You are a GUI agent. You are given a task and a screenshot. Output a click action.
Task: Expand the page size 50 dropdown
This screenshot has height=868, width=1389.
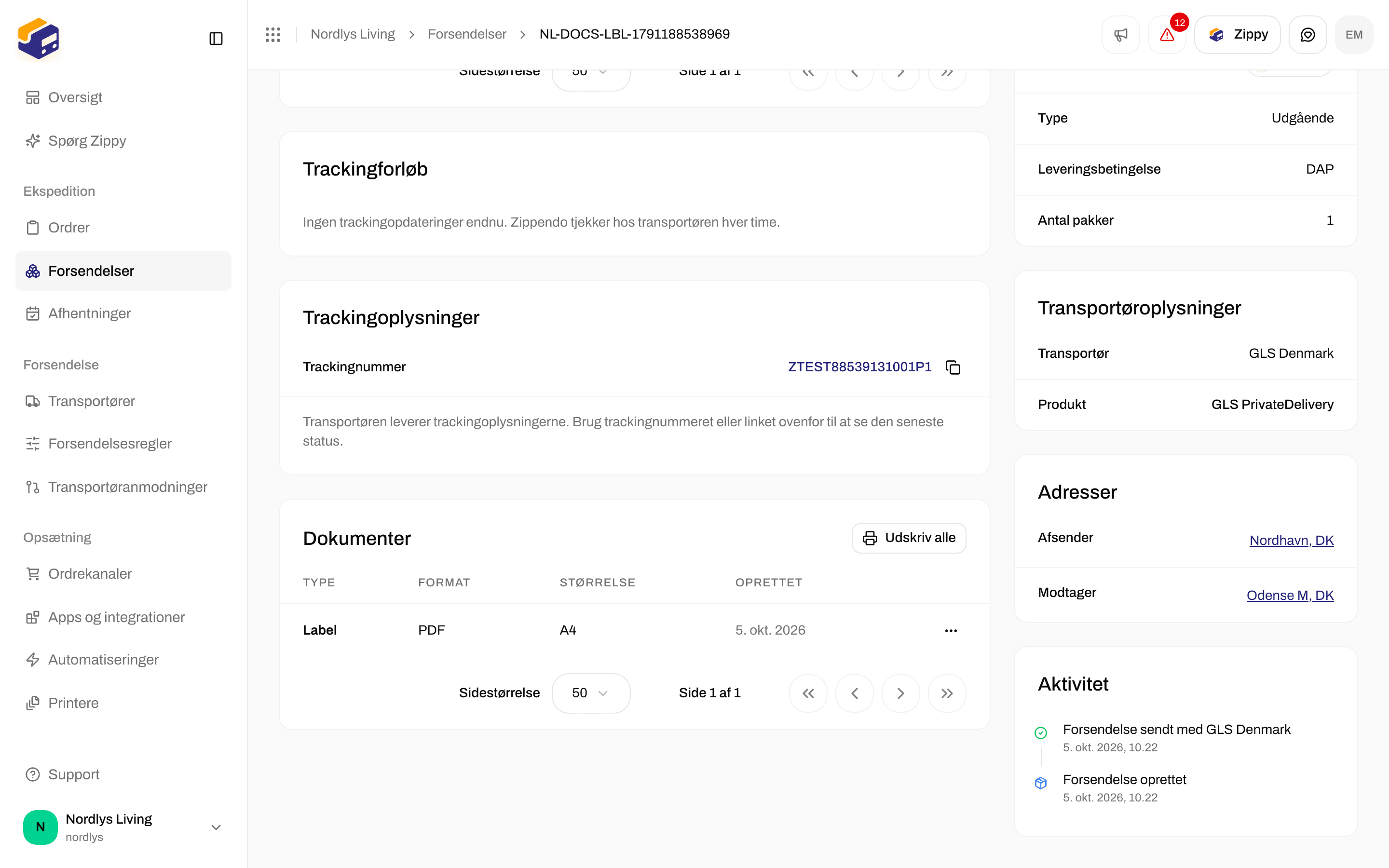click(591, 693)
